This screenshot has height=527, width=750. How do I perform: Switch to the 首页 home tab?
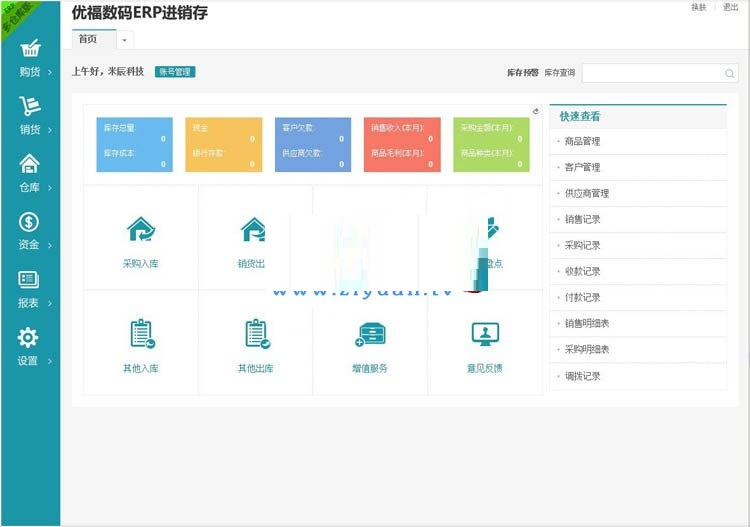89,39
